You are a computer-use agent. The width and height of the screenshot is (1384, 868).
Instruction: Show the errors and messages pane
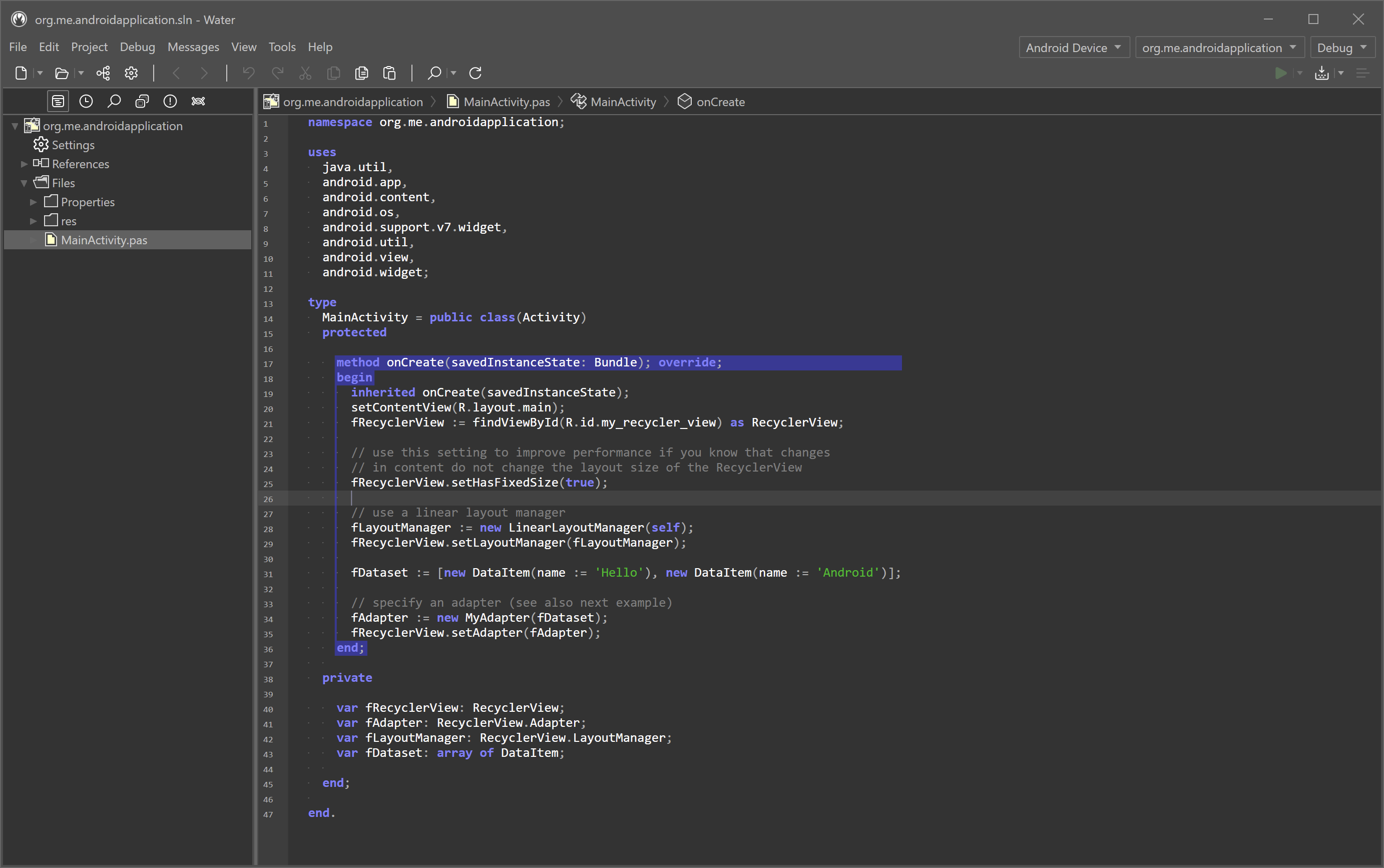[x=171, y=102]
